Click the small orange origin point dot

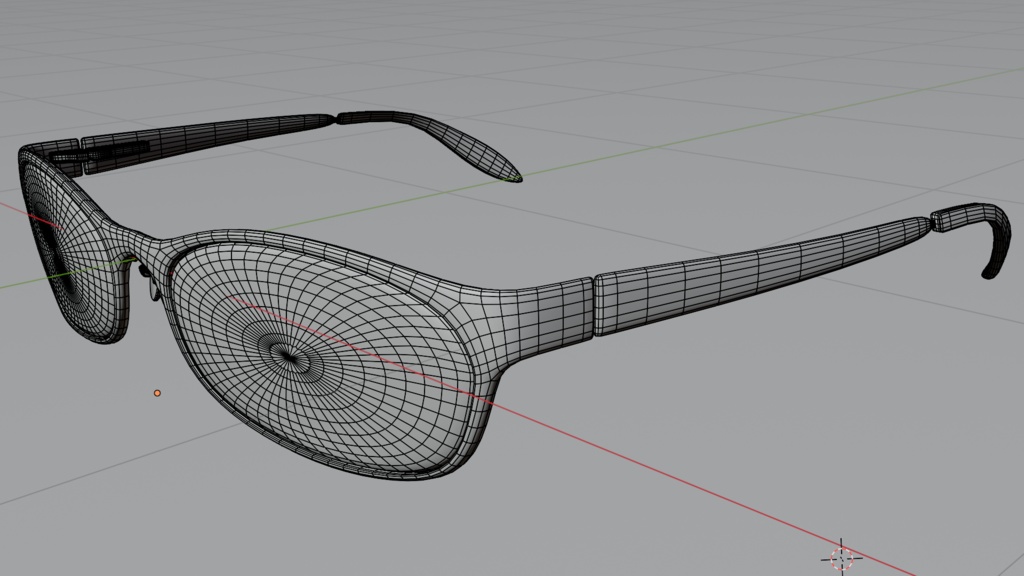coord(157,393)
